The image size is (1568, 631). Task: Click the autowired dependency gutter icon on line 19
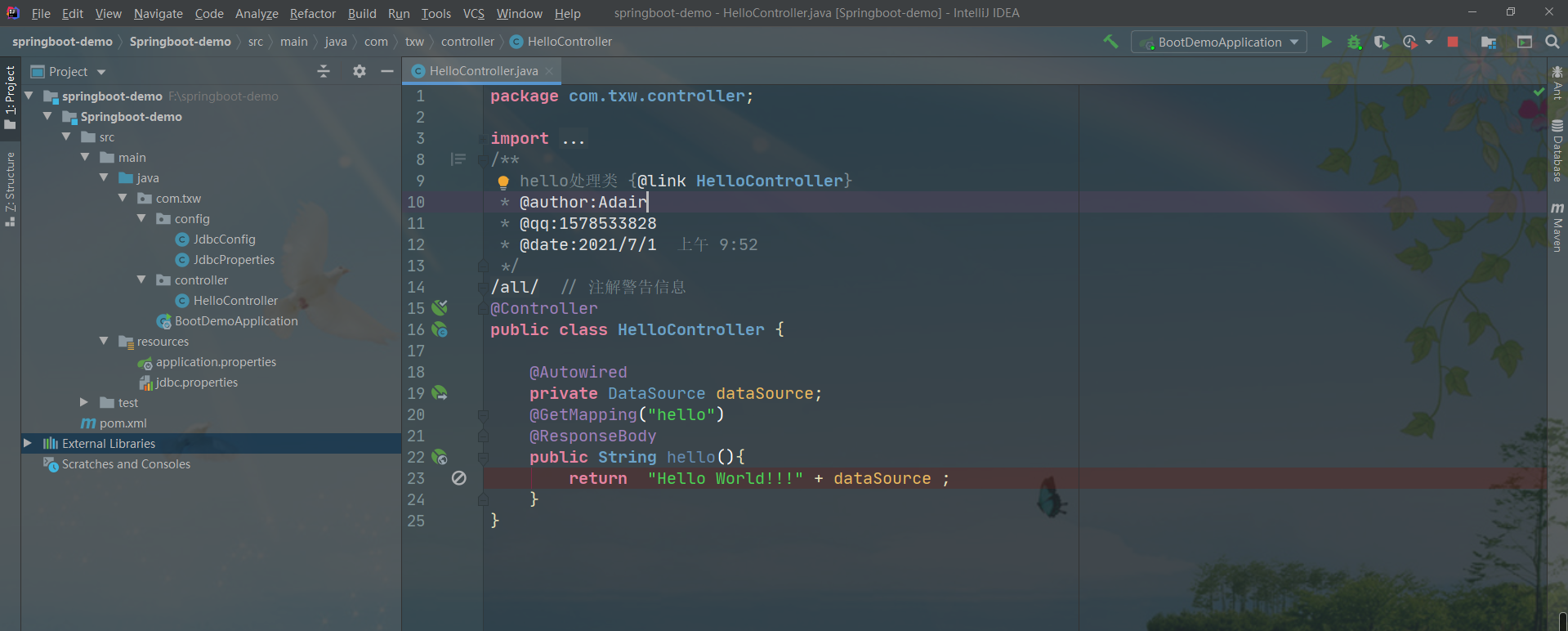(x=440, y=393)
